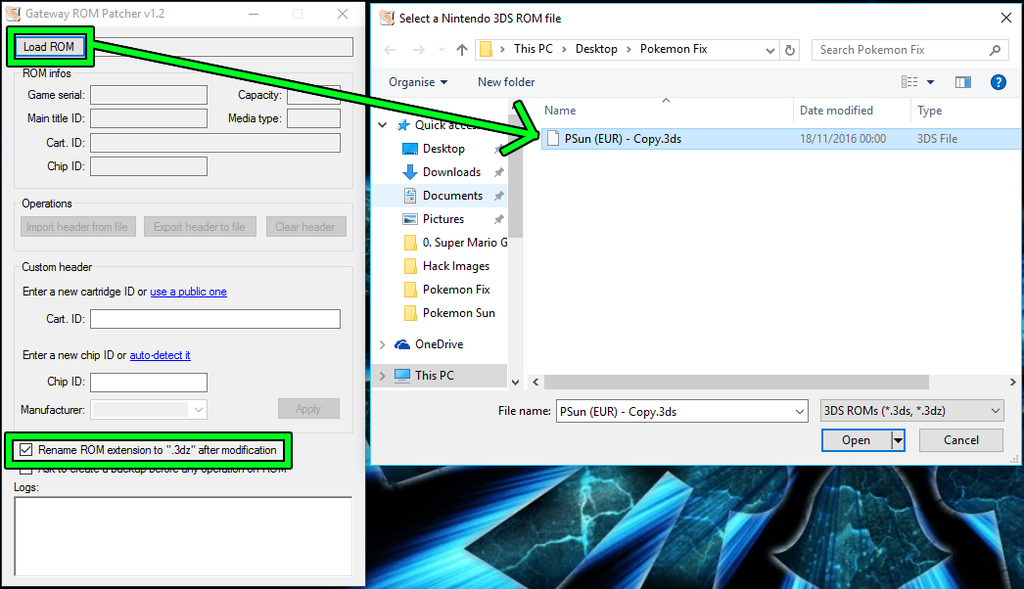
Task: Open Documents in the navigation pane
Action: pos(452,195)
